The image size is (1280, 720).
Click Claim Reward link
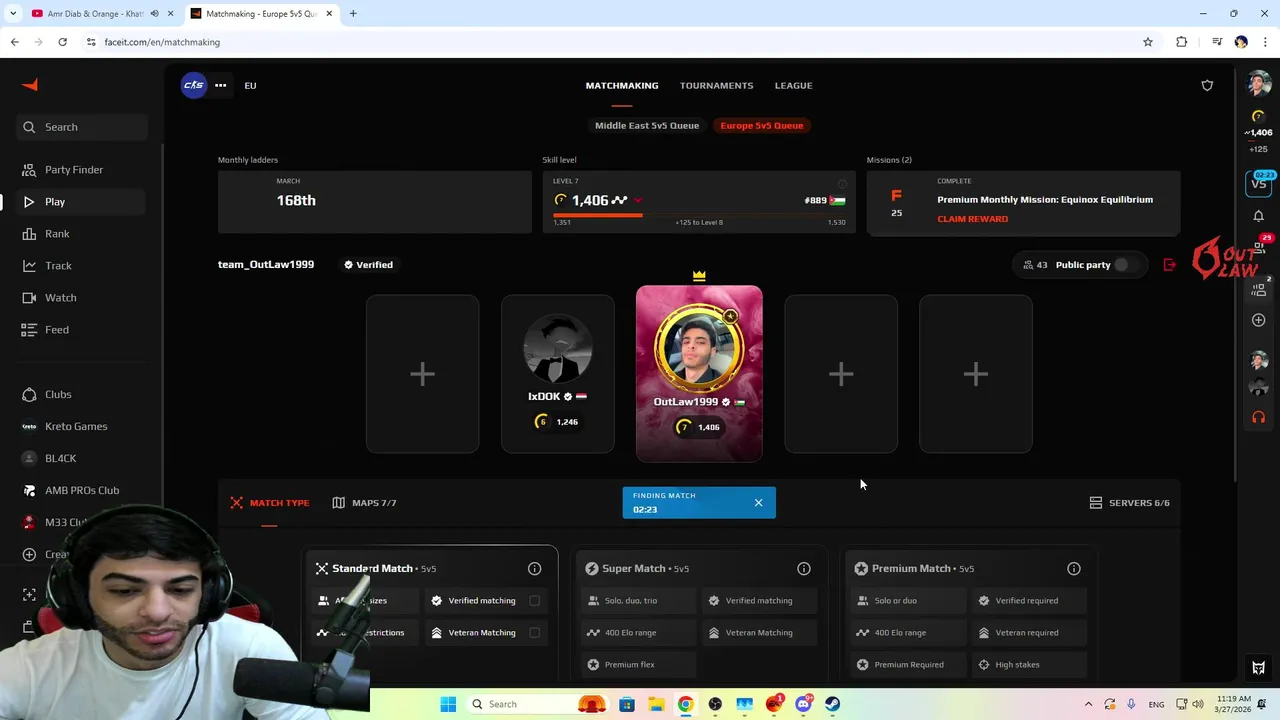(972, 219)
